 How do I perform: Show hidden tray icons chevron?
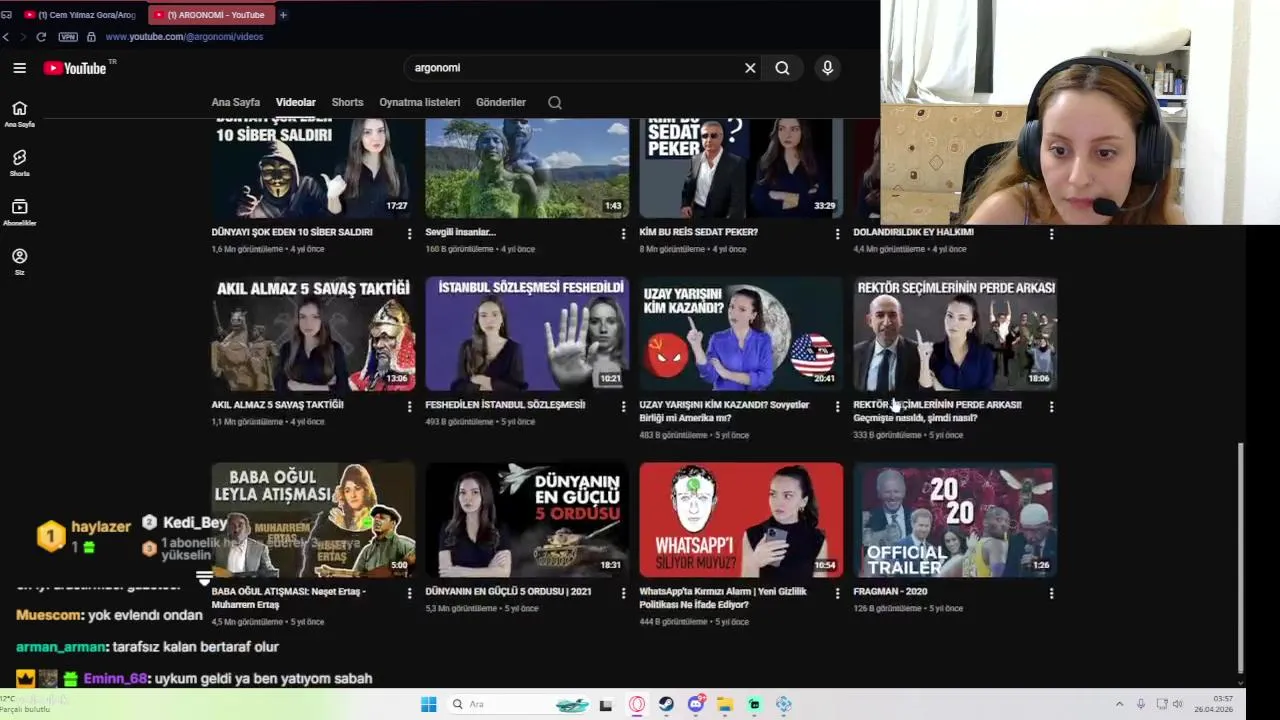(x=1119, y=704)
